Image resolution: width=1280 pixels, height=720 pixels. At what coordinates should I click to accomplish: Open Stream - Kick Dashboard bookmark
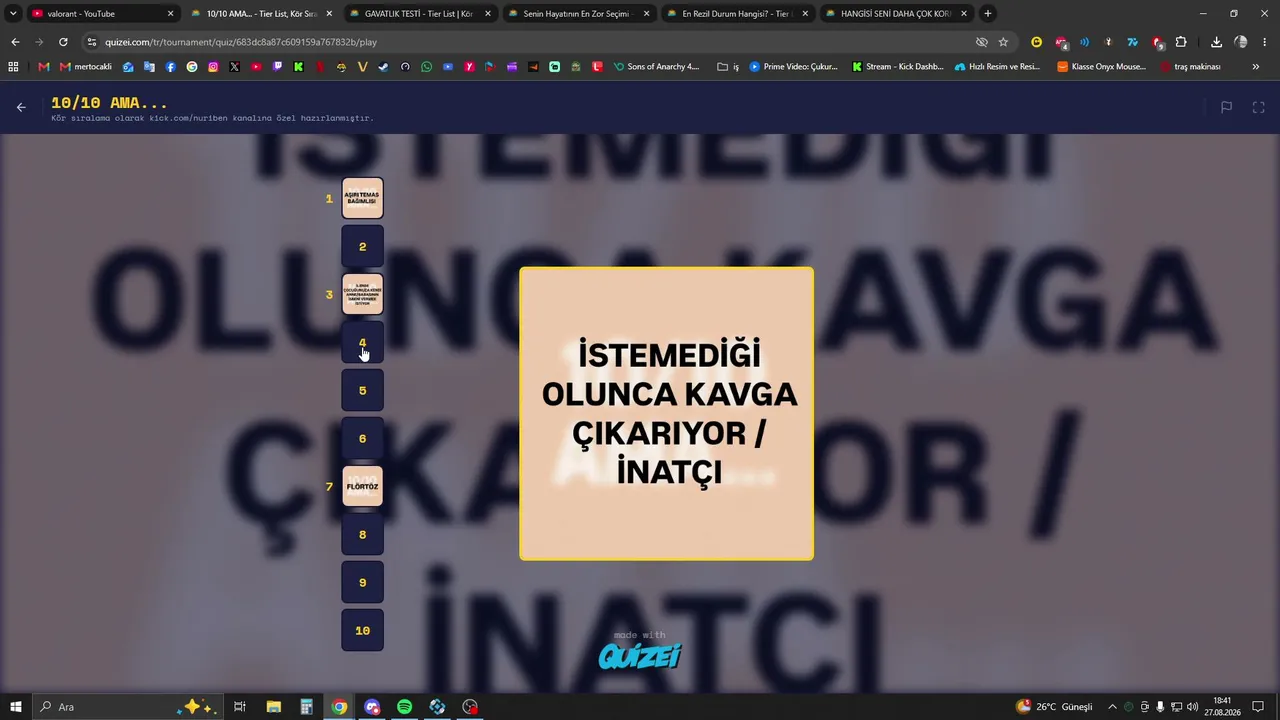(x=897, y=67)
